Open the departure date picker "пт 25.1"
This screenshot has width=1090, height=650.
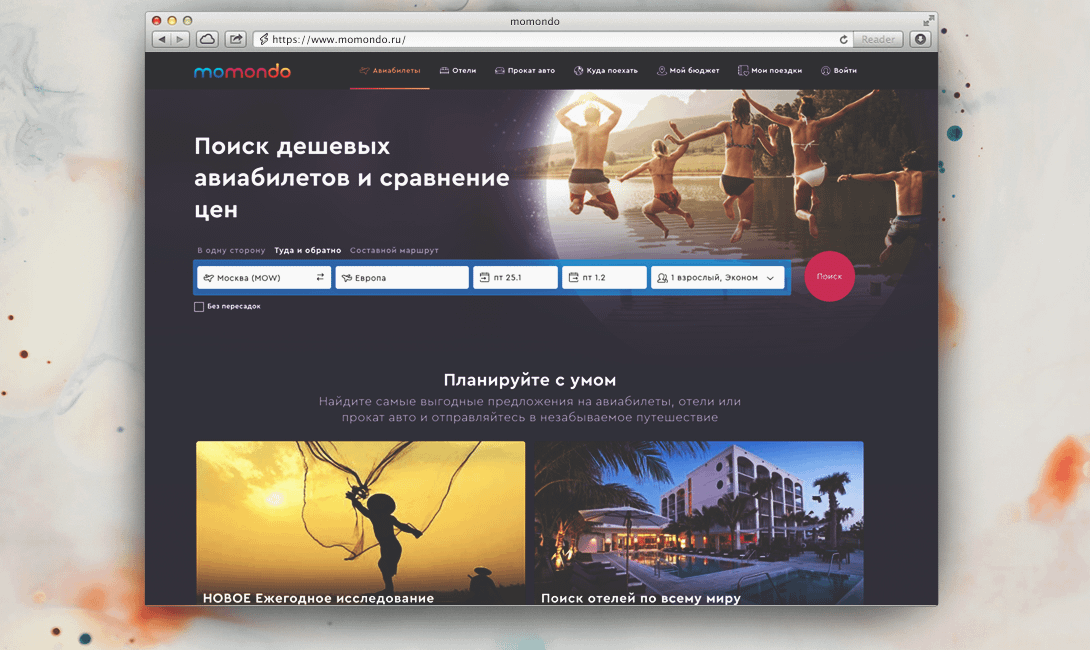tap(515, 277)
